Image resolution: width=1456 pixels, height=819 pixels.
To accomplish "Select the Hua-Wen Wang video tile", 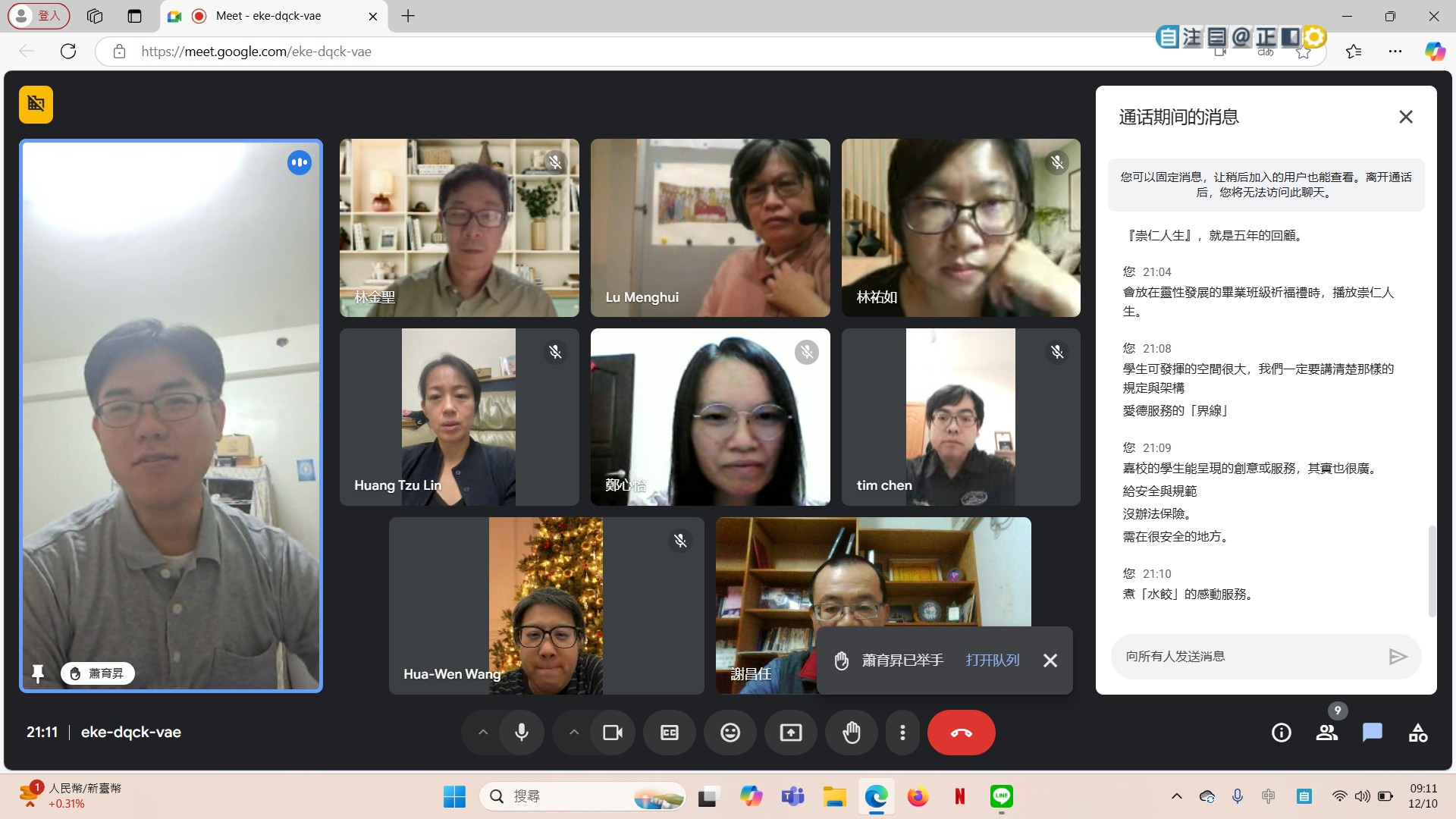I will coord(547,606).
